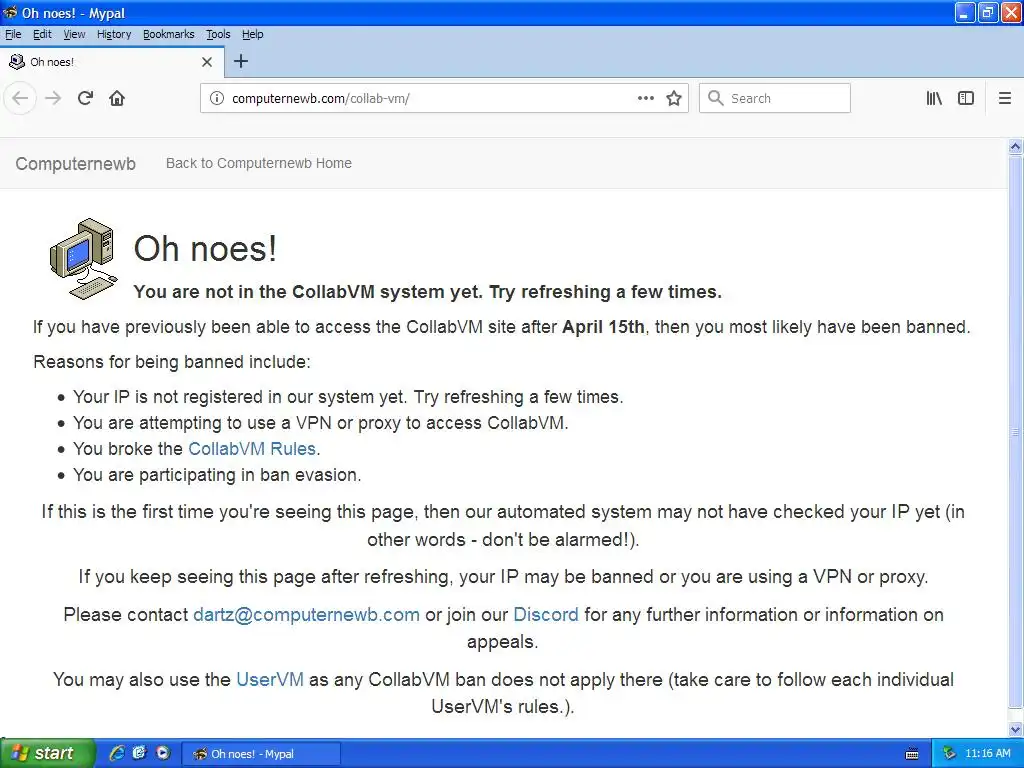Screen dimensions: 1024x768
Task: Click the Mypal title bar icon
Action: pyautogui.click(x=10, y=12)
